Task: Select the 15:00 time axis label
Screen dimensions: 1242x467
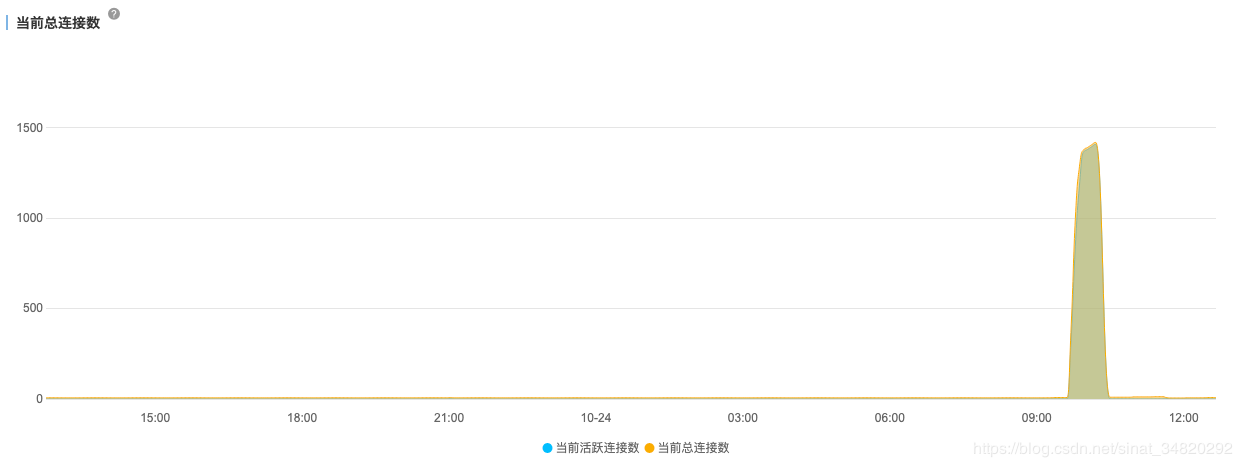Action: click(155, 417)
